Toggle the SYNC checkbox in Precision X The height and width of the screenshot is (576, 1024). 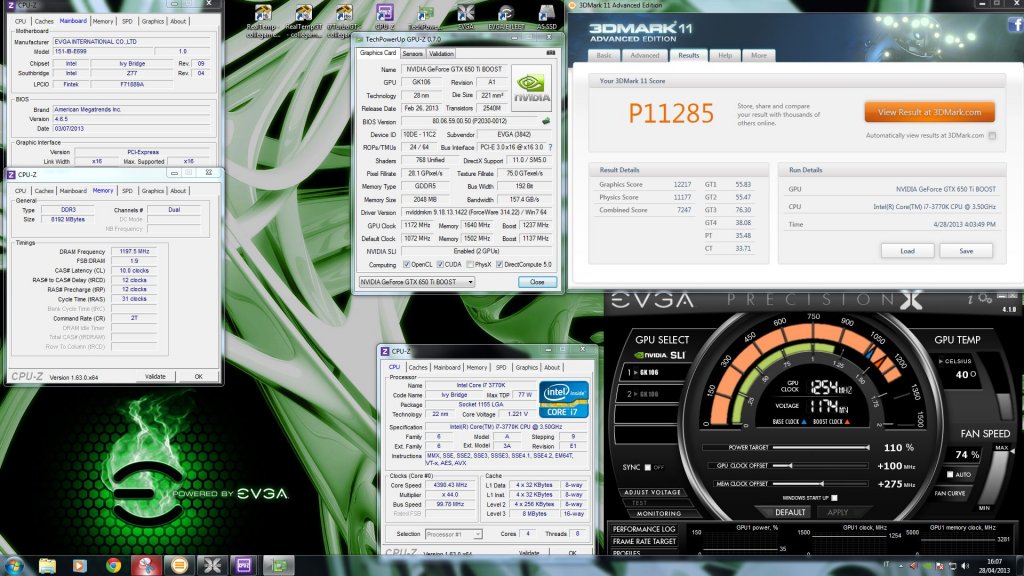point(648,468)
